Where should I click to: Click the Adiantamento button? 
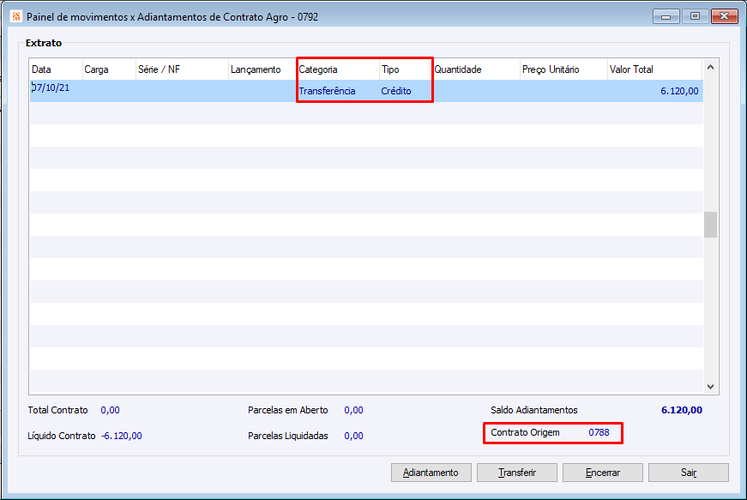point(431,472)
